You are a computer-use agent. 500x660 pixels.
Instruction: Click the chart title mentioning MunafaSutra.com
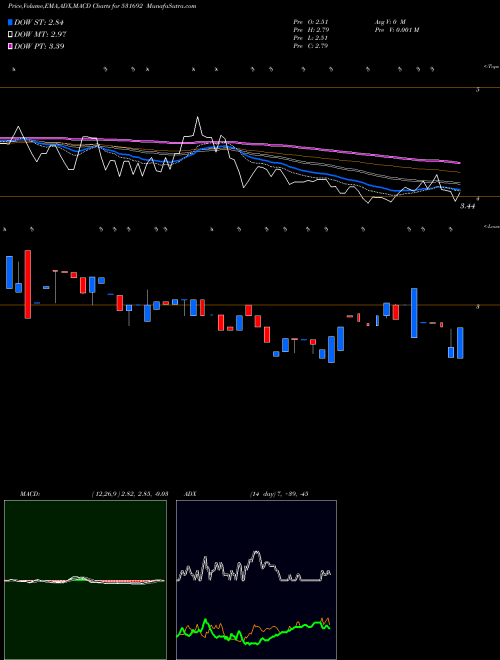102,6
